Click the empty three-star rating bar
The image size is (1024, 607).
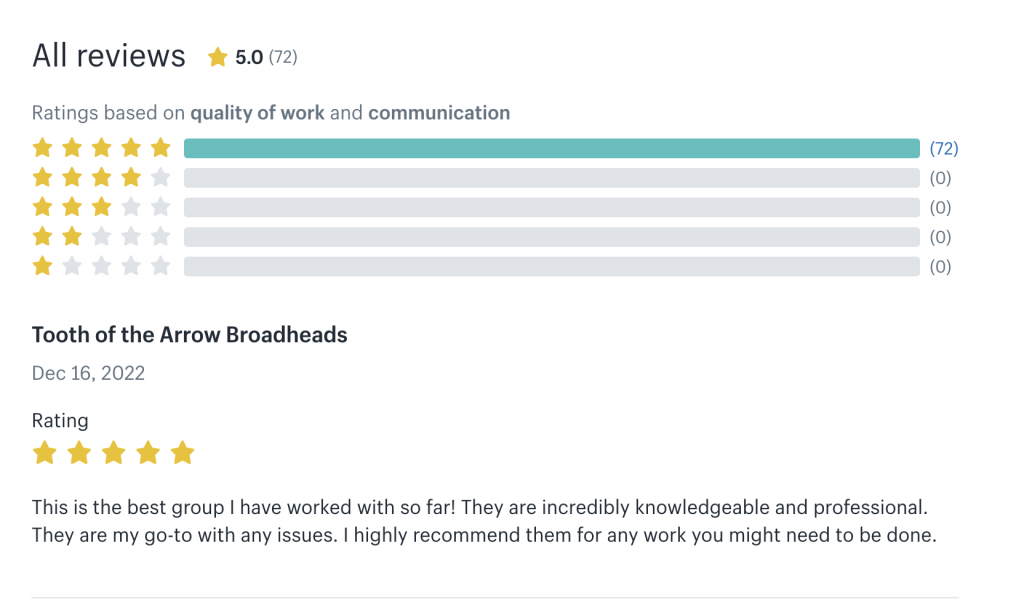click(551, 208)
